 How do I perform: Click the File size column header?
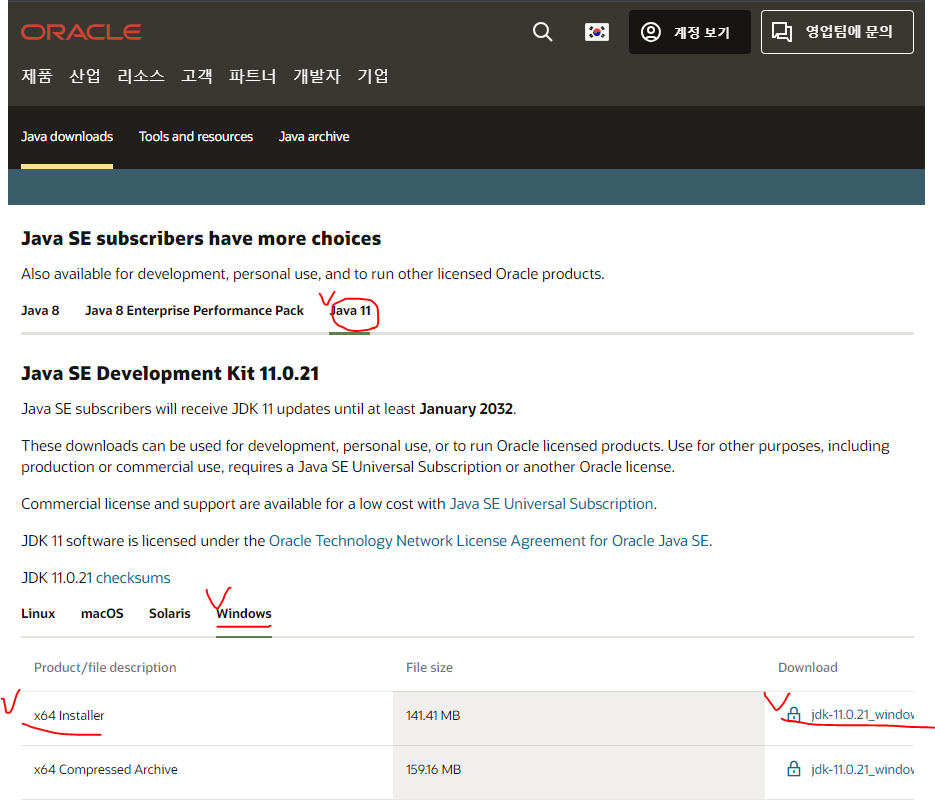point(429,668)
